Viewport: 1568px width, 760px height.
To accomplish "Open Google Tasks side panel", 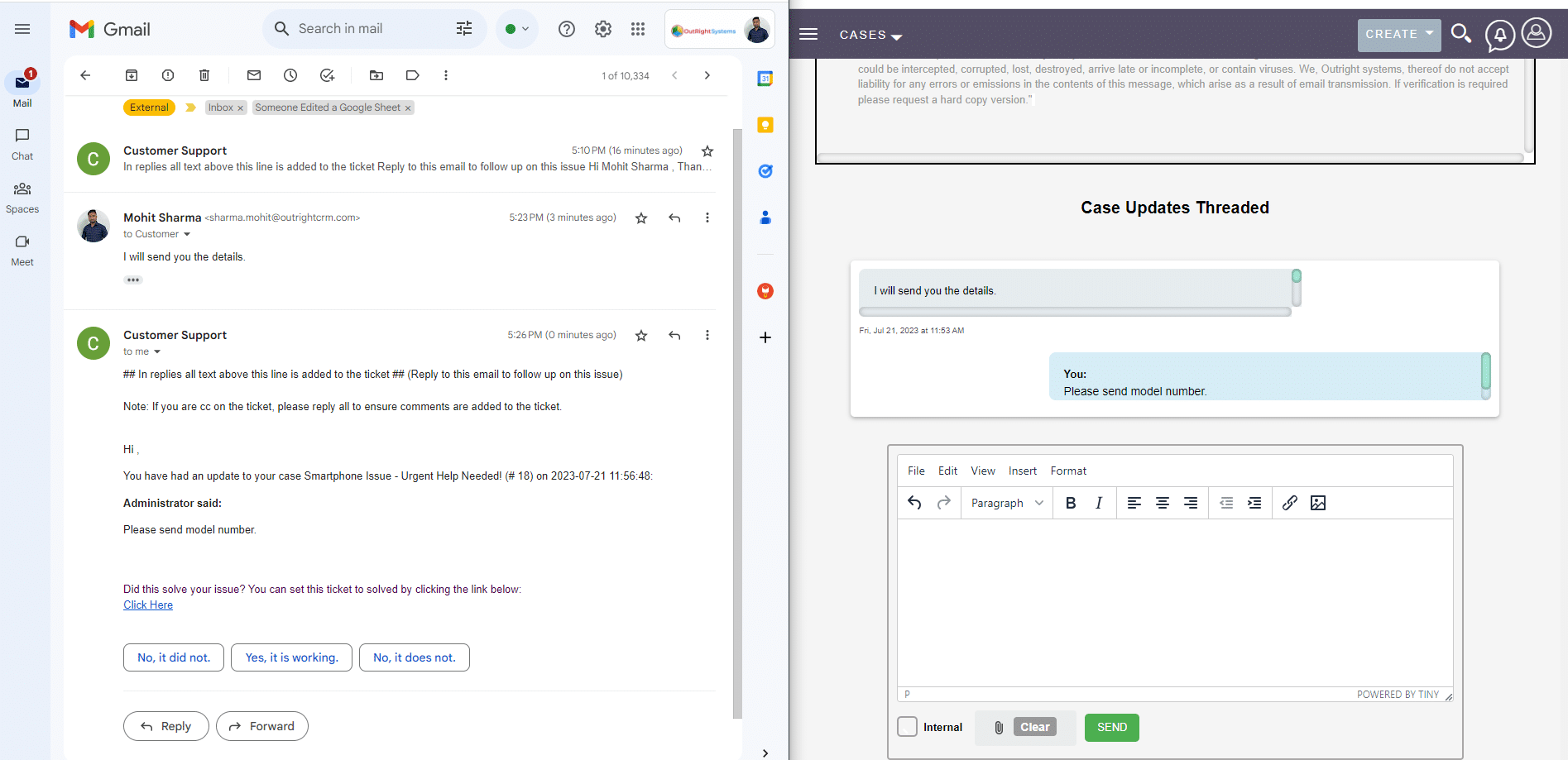I will click(x=765, y=171).
